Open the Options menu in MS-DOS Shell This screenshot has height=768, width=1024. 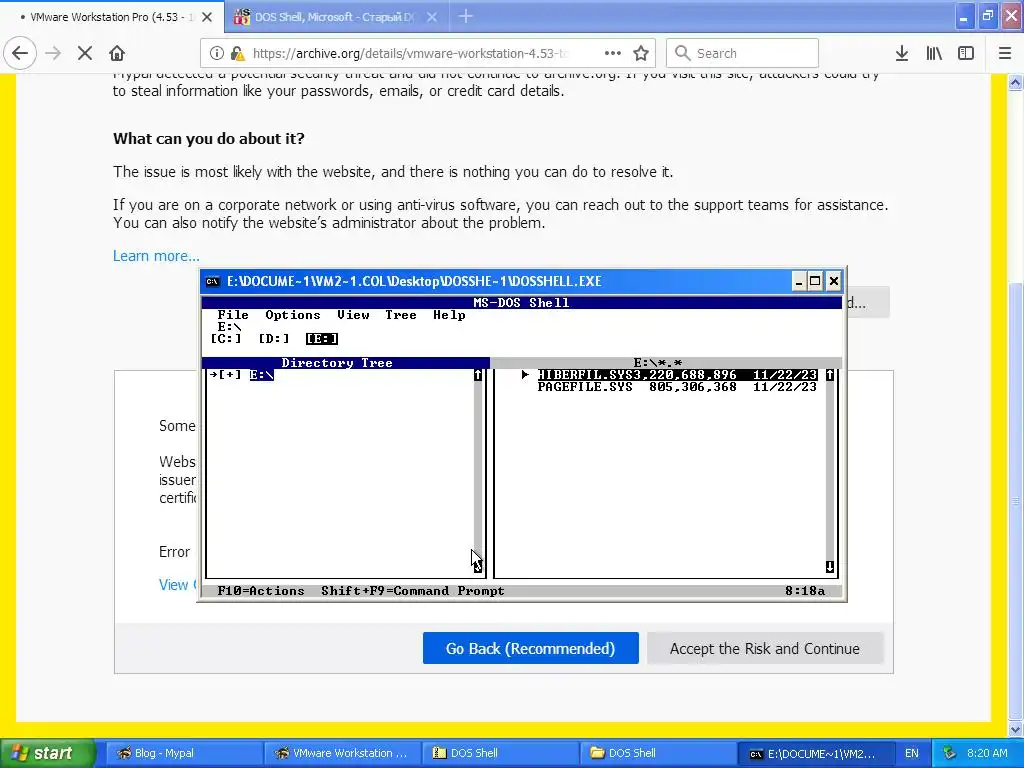click(x=293, y=315)
